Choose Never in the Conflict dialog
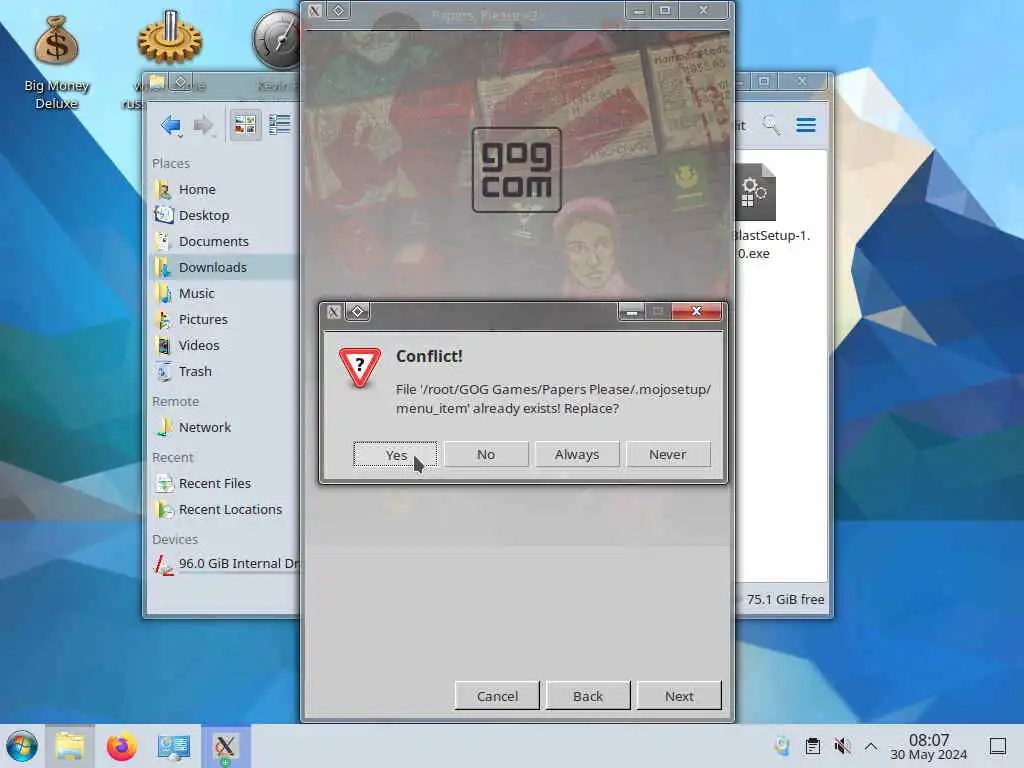This screenshot has width=1024, height=768. click(667, 455)
